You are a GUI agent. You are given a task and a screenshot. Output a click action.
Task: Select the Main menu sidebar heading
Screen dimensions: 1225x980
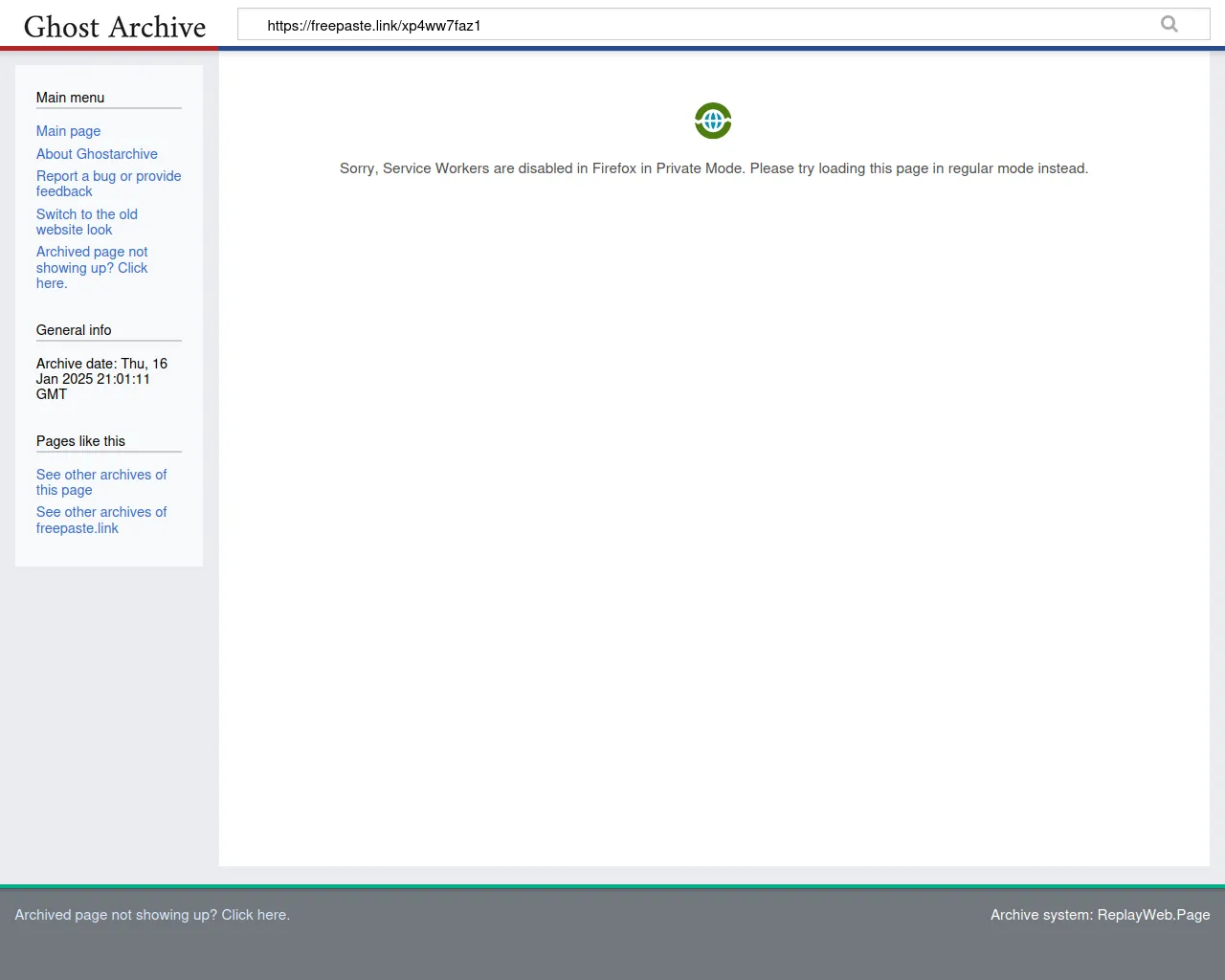(70, 98)
